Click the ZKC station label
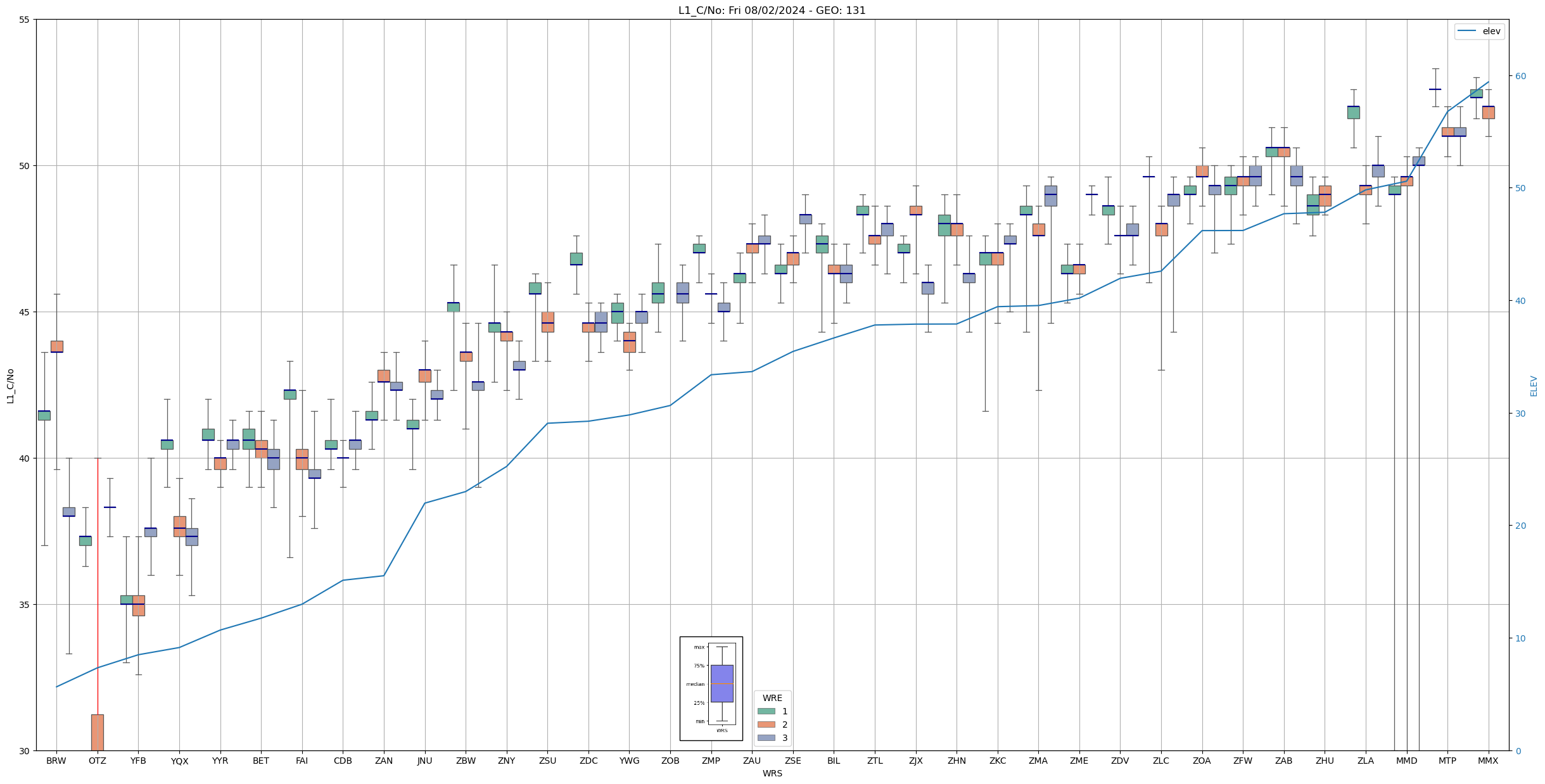Image resolution: width=1545 pixels, height=784 pixels. (x=998, y=761)
